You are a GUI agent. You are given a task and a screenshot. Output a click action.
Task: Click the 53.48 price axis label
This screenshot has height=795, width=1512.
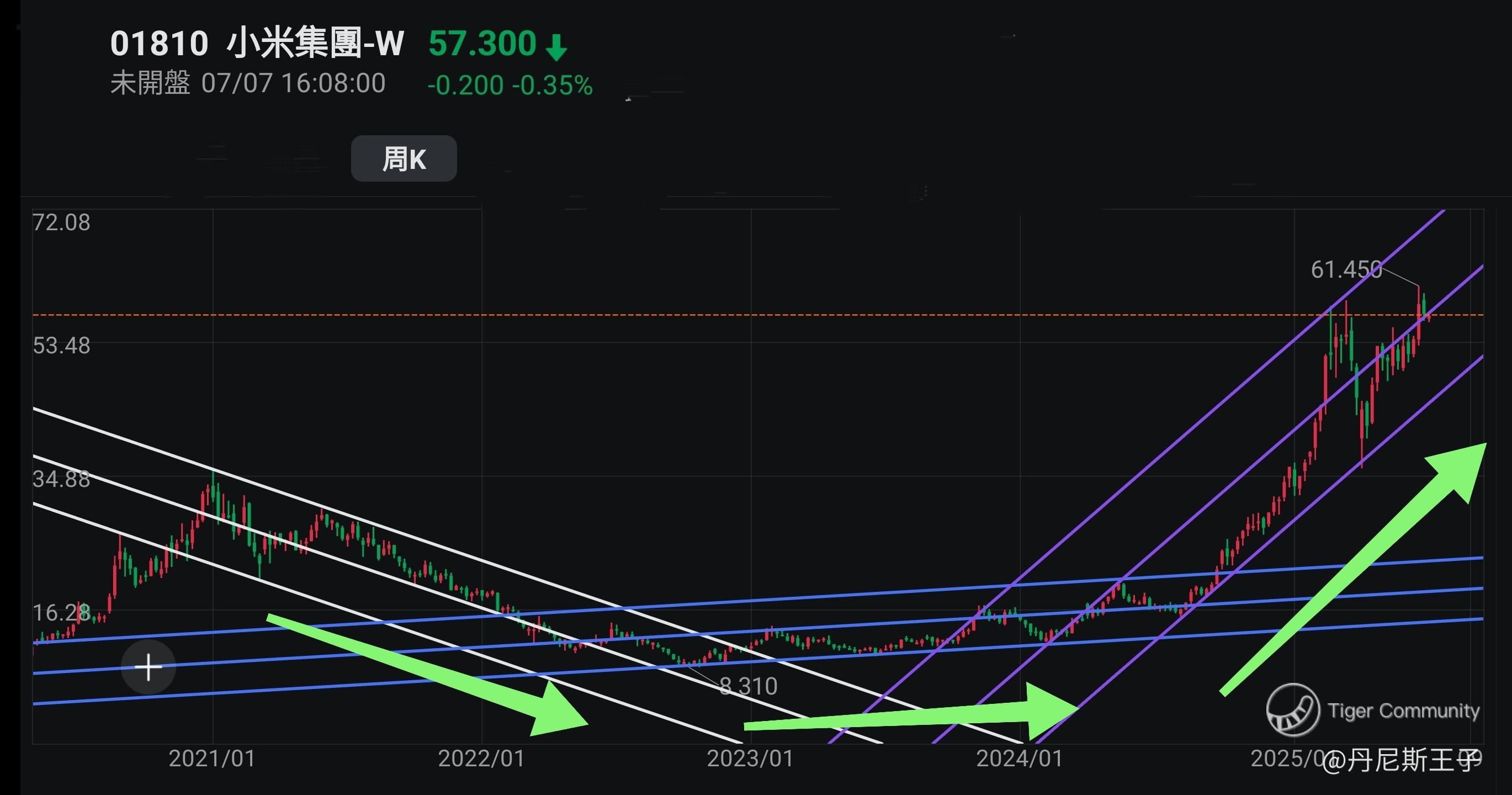tap(62, 345)
